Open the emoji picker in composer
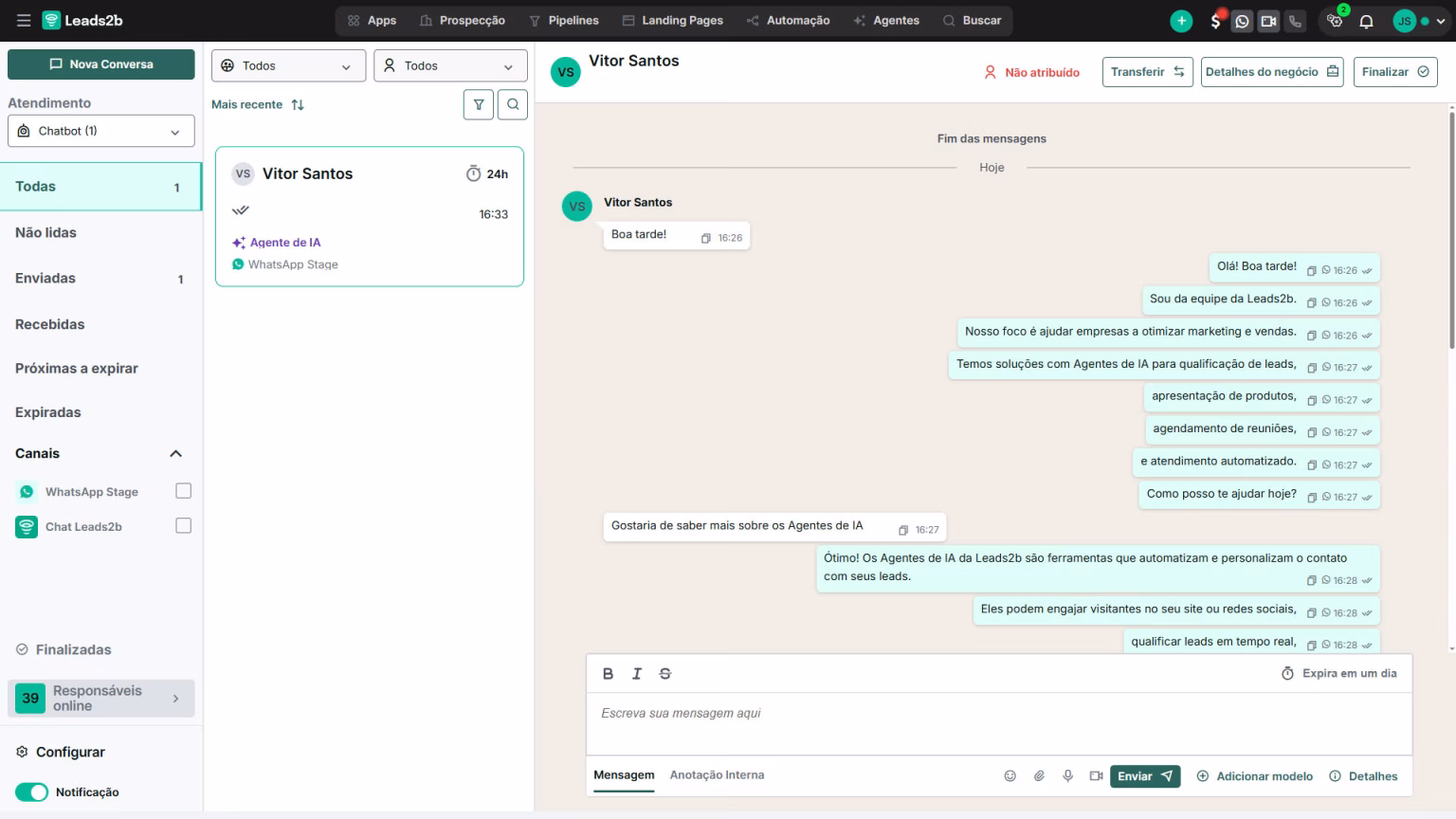Image resolution: width=1456 pixels, height=819 pixels. click(1010, 775)
